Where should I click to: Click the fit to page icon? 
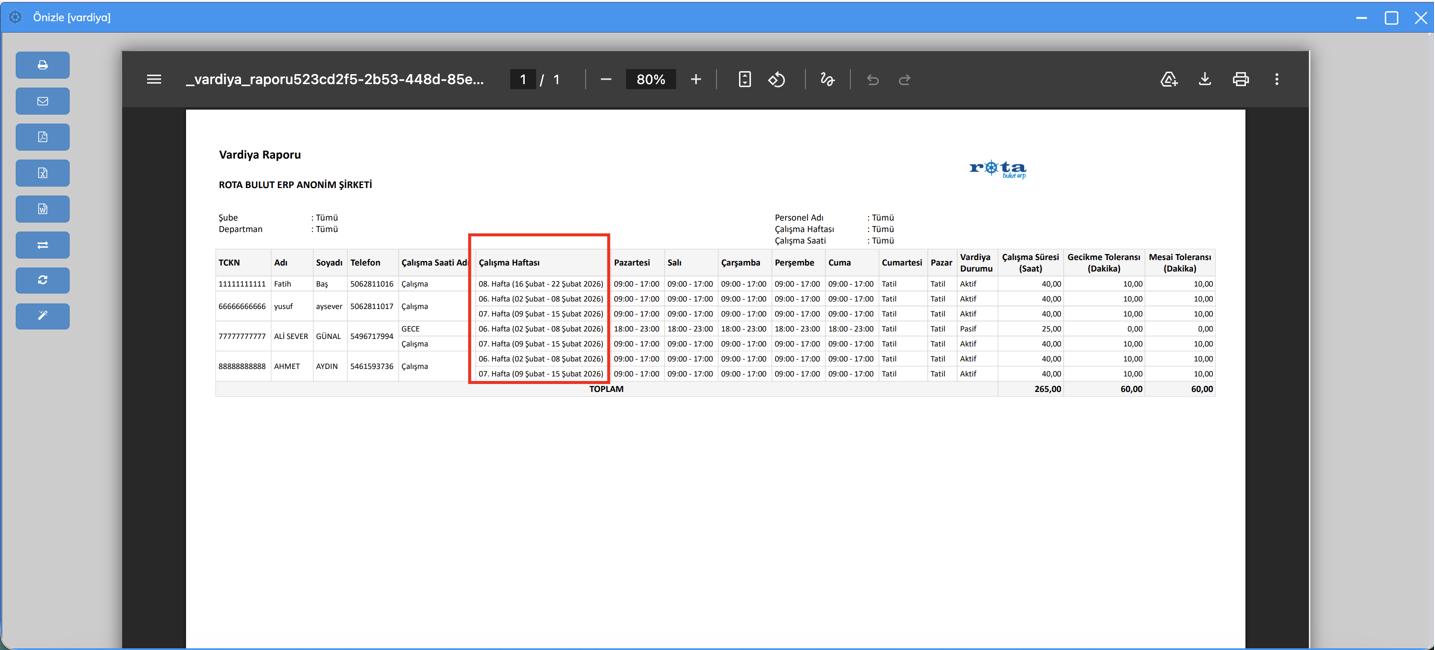[x=745, y=79]
